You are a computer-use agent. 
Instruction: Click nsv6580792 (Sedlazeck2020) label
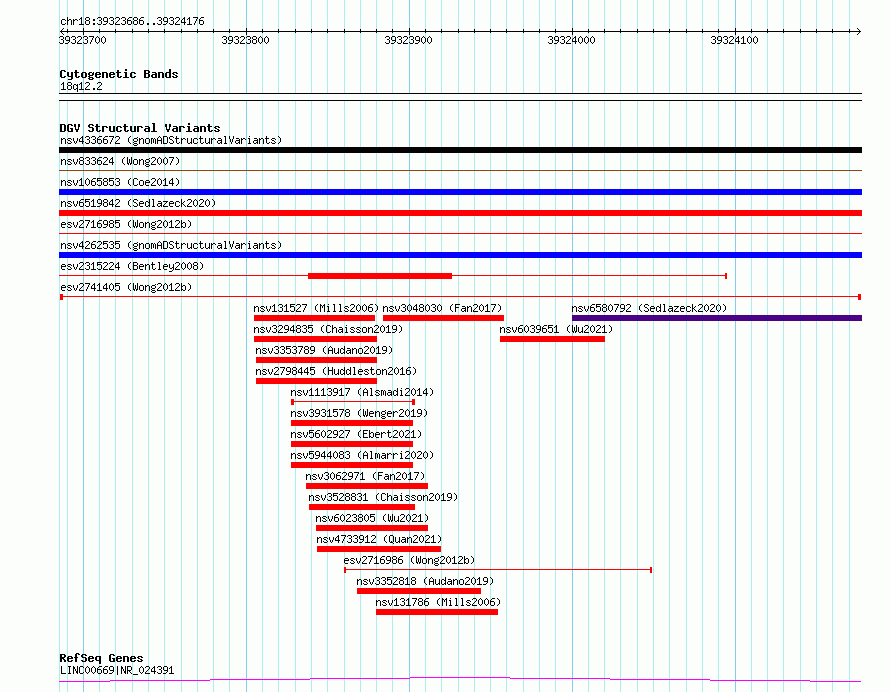point(649,308)
